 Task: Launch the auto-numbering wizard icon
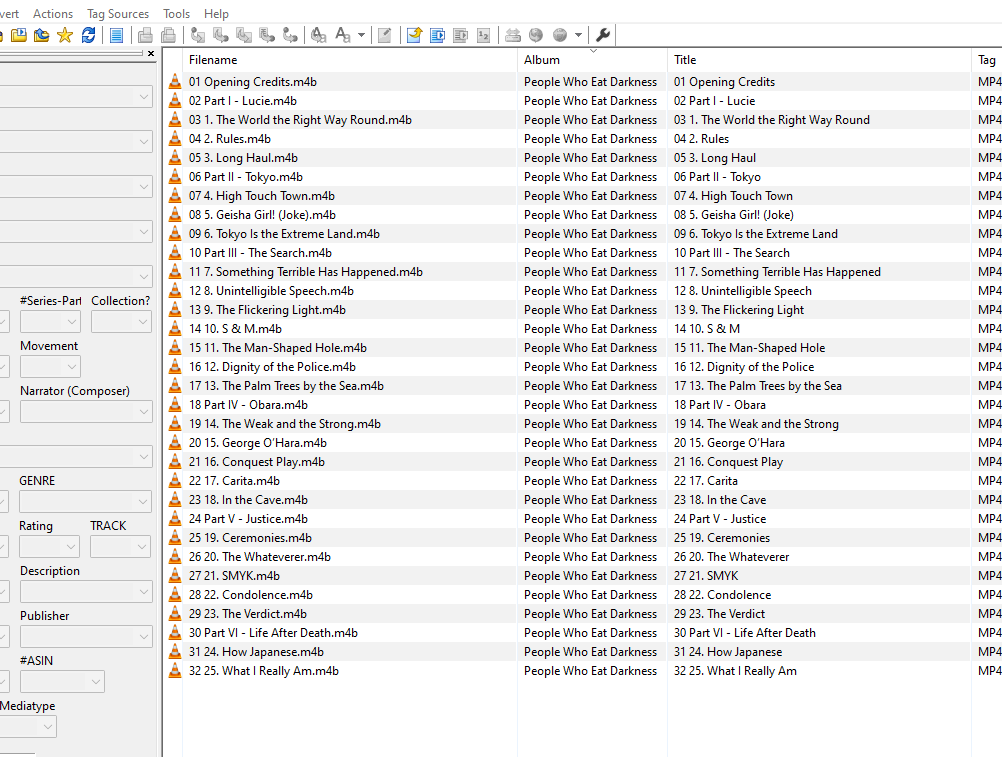click(x=483, y=35)
